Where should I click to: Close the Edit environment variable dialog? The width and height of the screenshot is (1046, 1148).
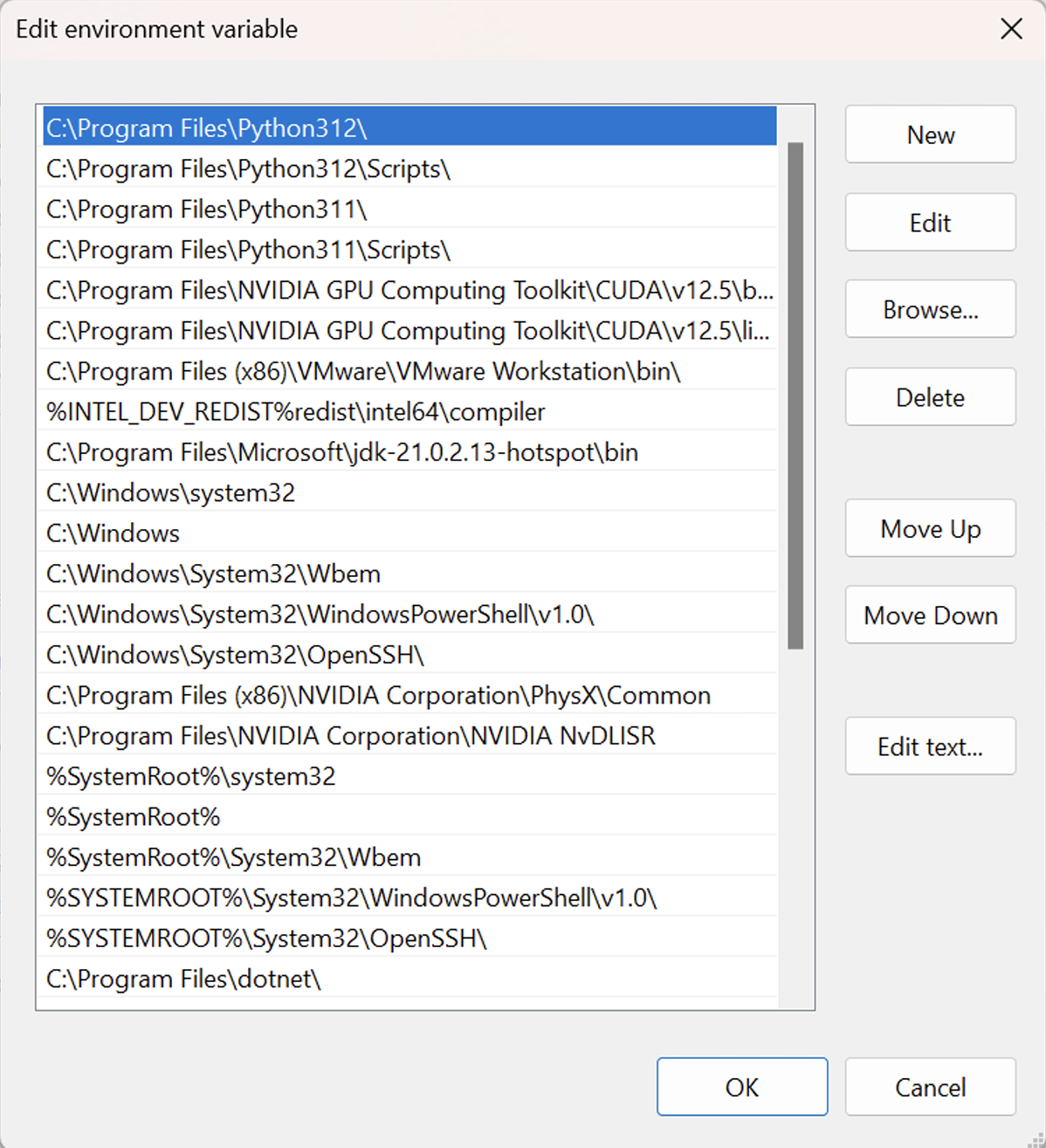click(x=1011, y=29)
